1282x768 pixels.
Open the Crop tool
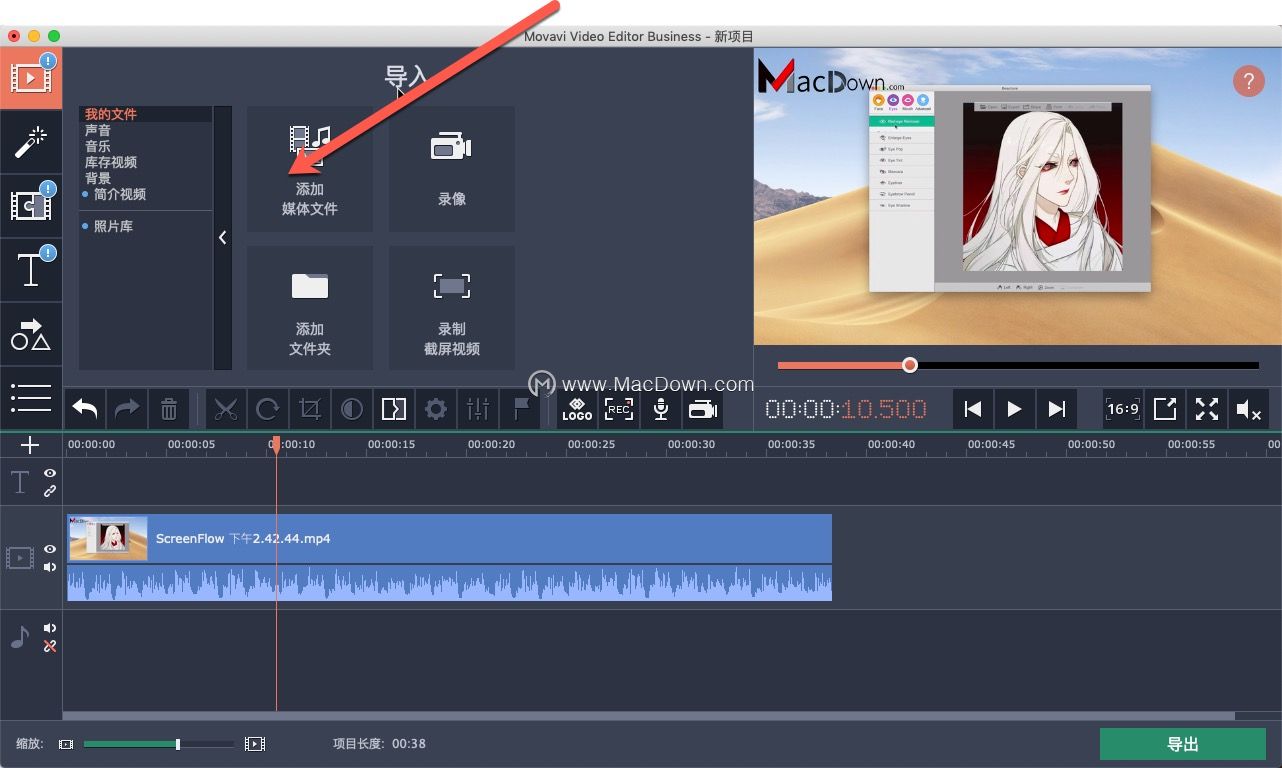(310, 409)
